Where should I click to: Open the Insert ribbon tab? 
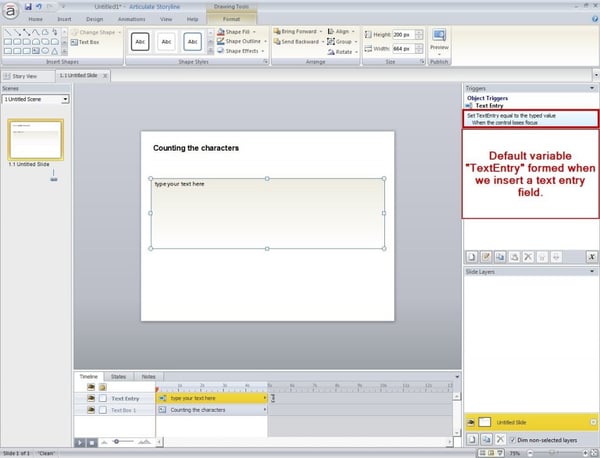tap(64, 19)
